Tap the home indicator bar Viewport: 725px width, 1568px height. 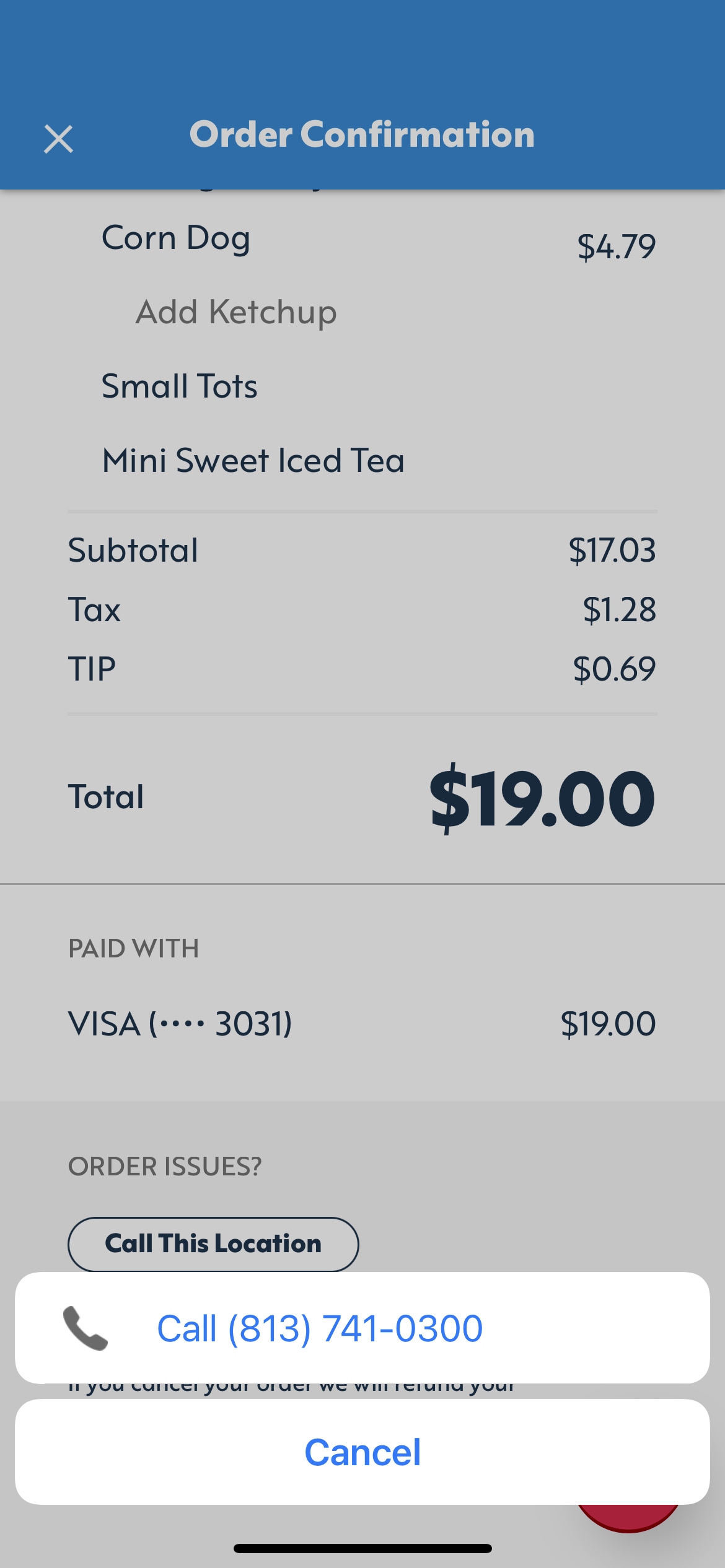[x=362, y=1549]
